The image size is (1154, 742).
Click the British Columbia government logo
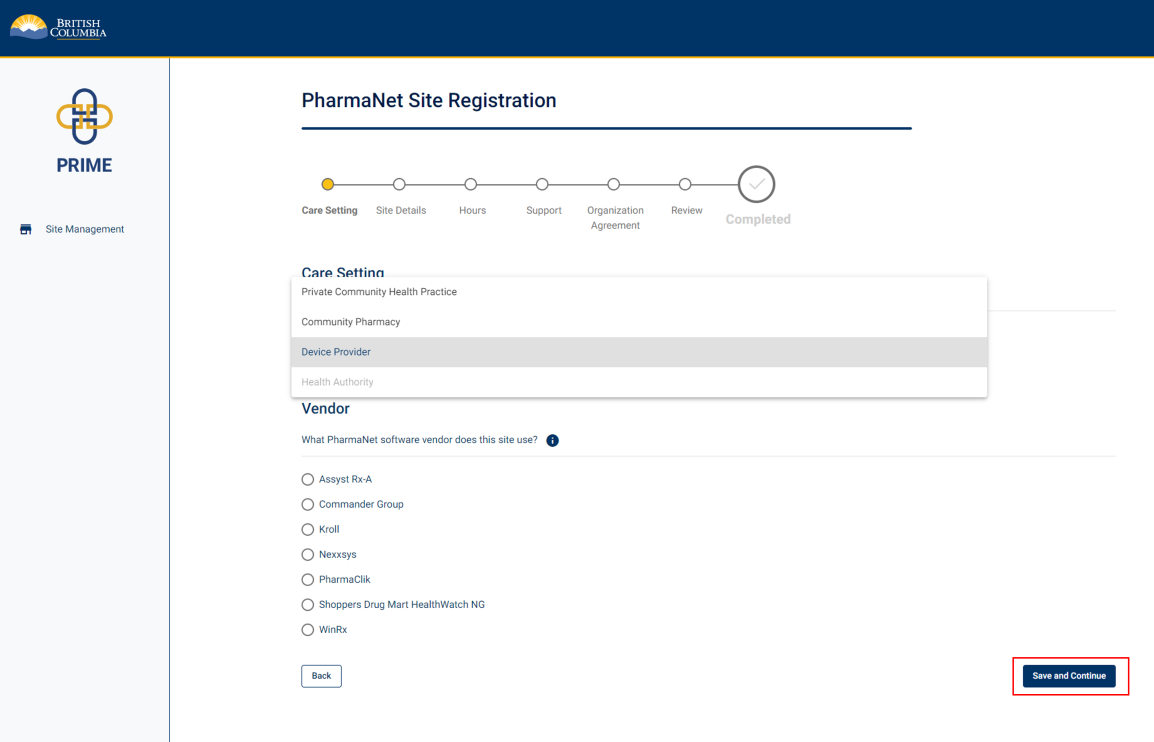pyautogui.click(x=57, y=26)
